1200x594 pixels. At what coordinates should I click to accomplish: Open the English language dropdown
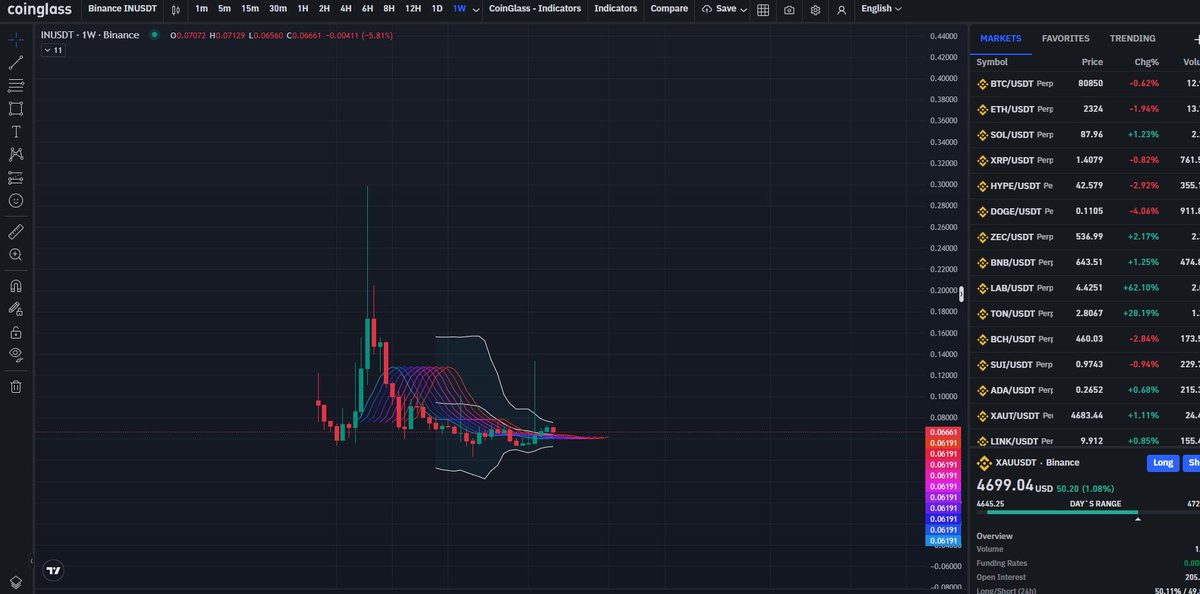[880, 9]
